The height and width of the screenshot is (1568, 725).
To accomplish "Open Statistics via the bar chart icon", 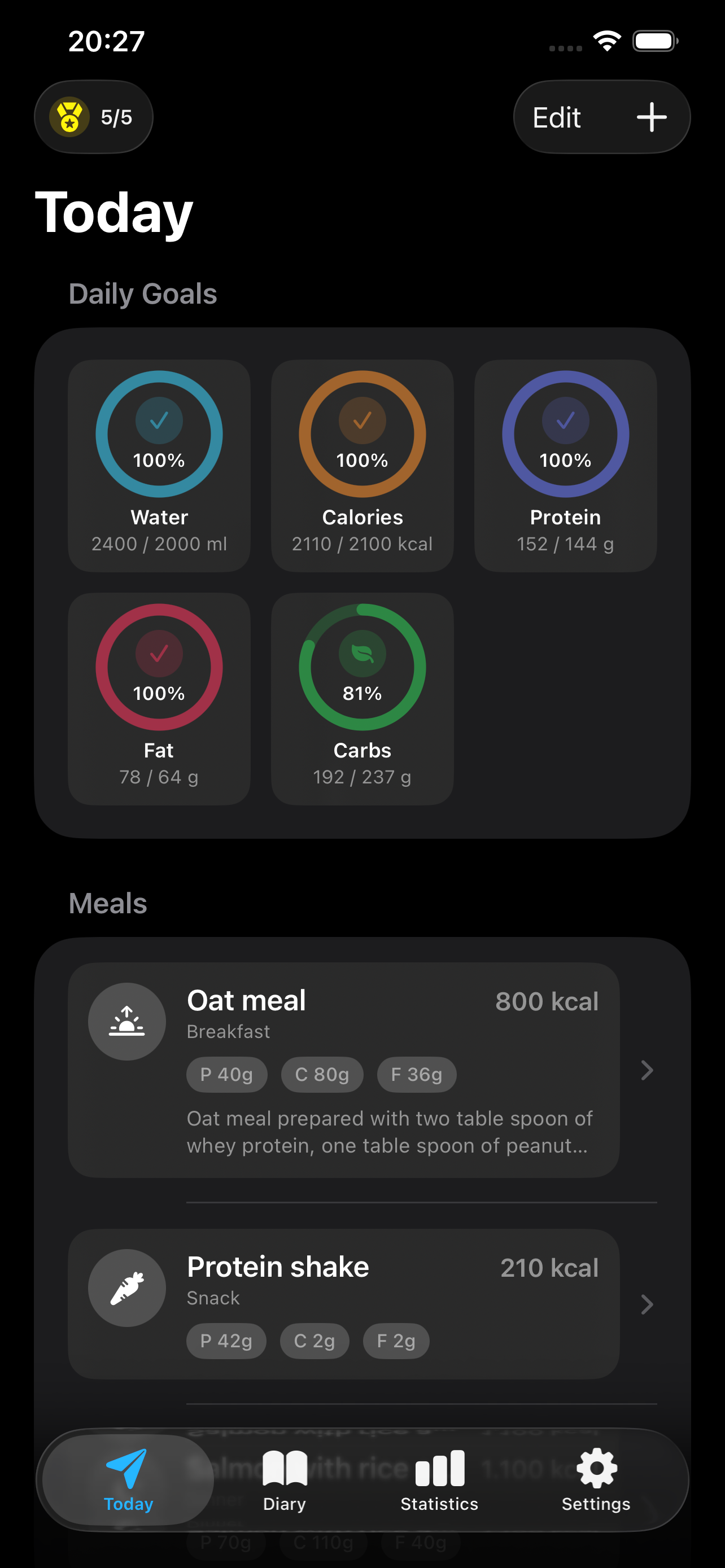I will click(439, 1468).
